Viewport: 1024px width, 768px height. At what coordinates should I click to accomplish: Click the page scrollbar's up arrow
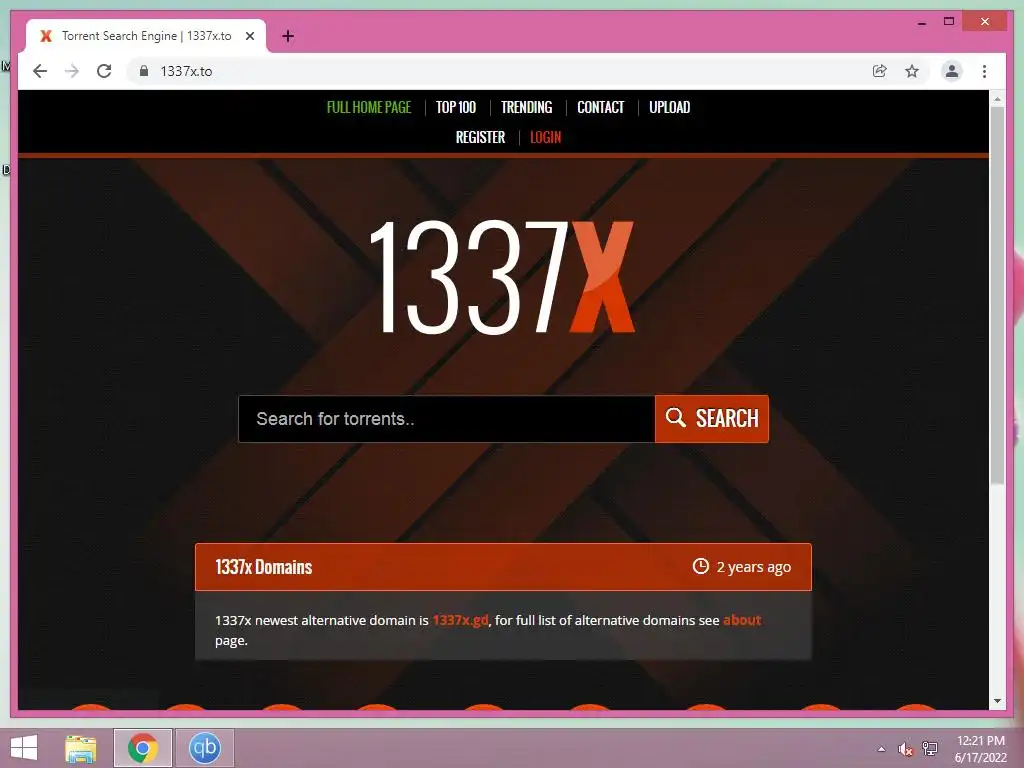(x=997, y=99)
